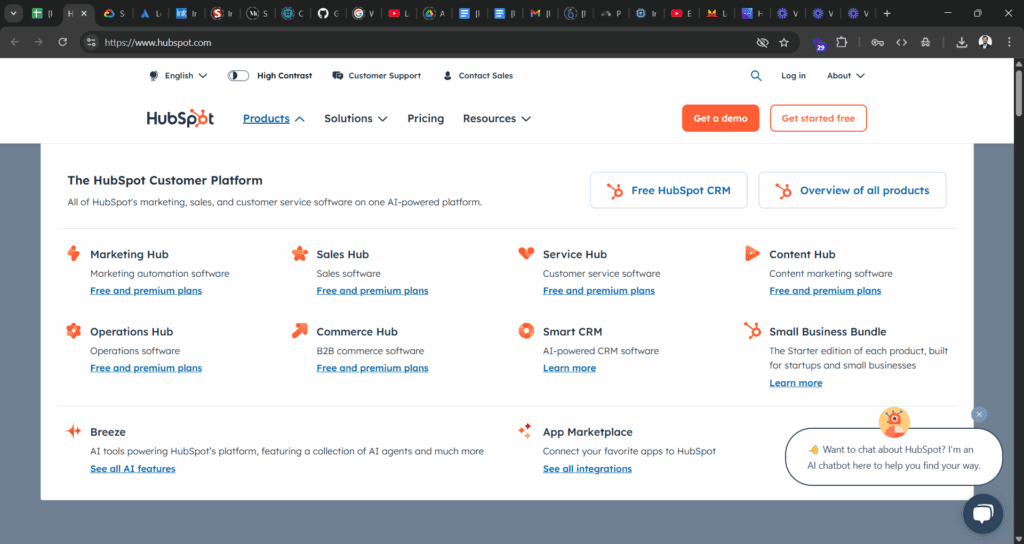Open the chat widget bubble icon
This screenshot has width=1024, height=544.
983,514
